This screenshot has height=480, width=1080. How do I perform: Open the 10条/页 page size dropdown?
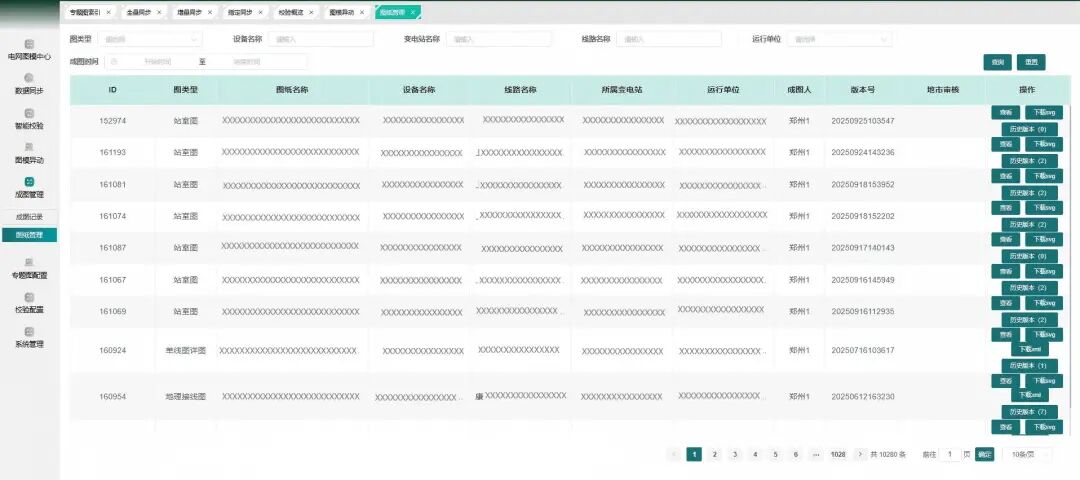(1028, 454)
